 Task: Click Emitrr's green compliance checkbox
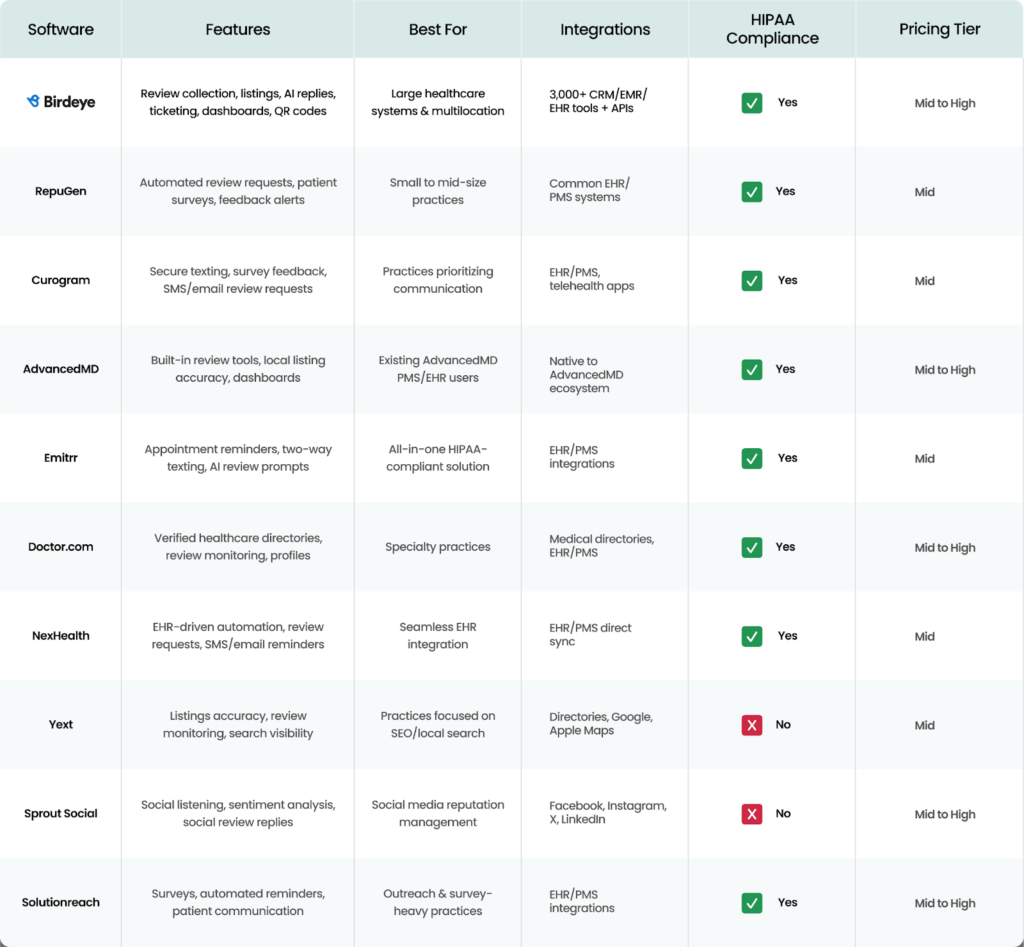[x=752, y=458]
